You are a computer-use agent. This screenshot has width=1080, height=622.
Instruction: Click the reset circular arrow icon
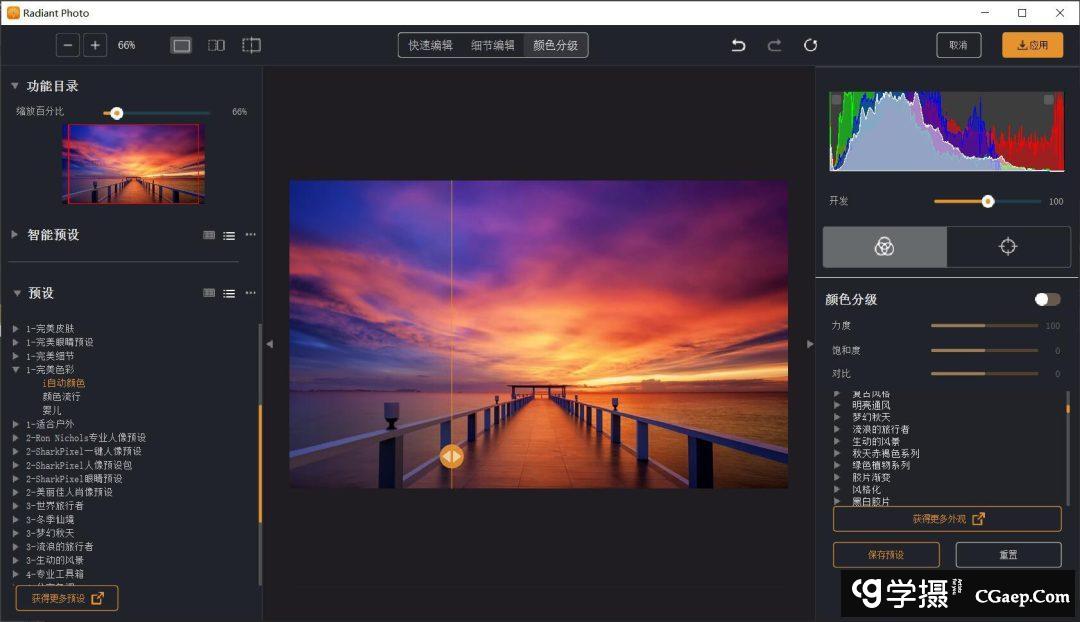(x=811, y=45)
